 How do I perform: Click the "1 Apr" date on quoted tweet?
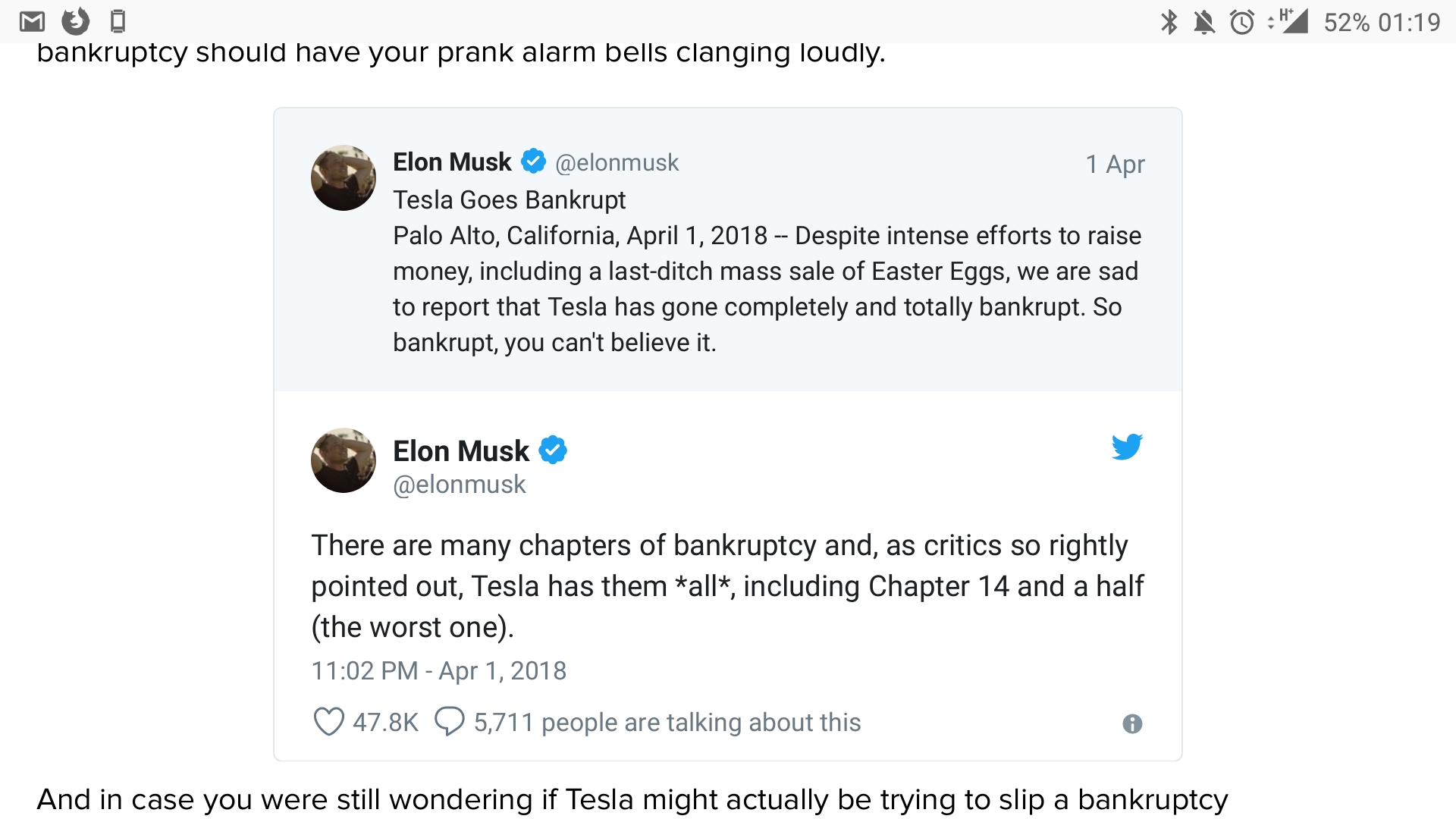click(x=1115, y=164)
